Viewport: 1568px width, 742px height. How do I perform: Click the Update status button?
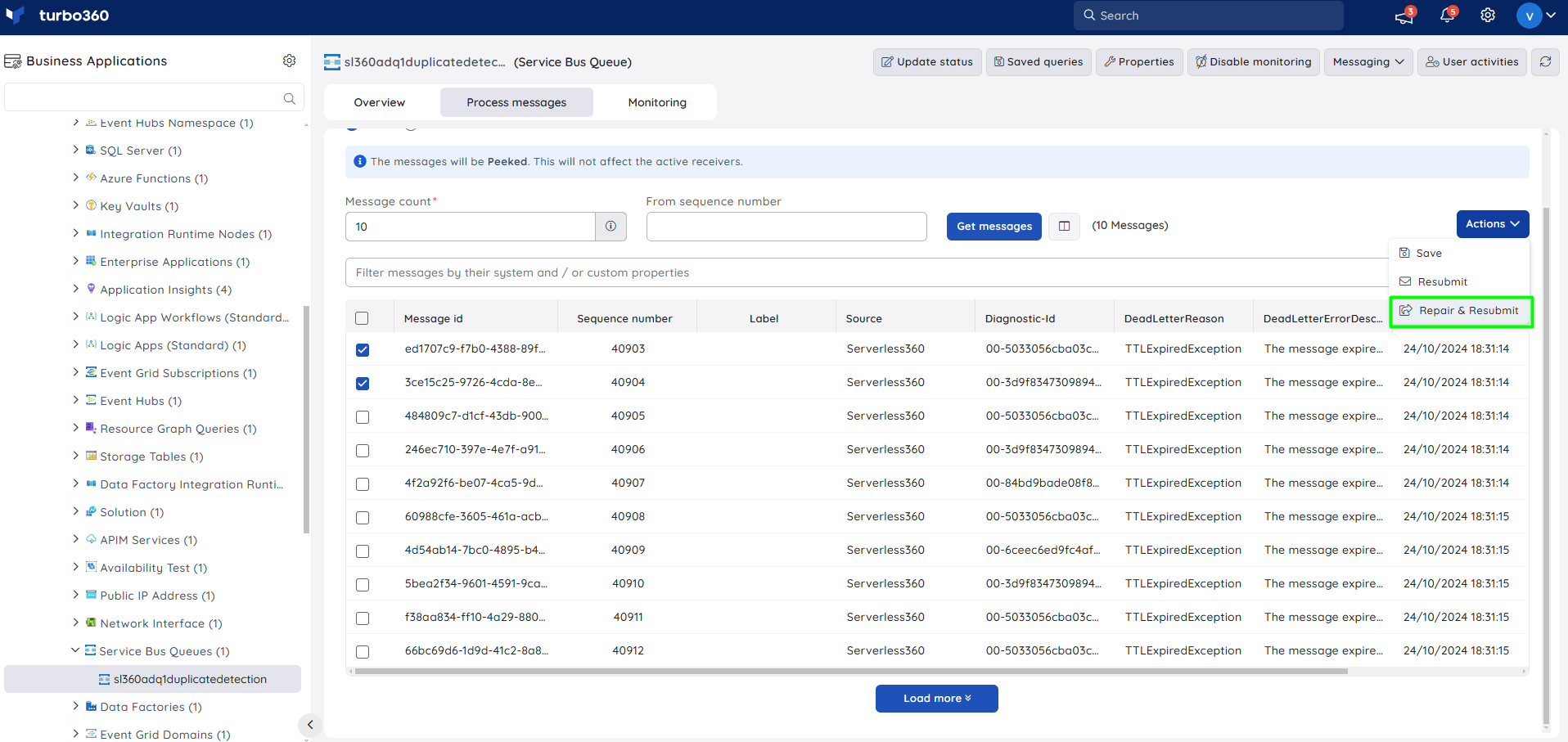pyautogui.click(x=927, y=61)
